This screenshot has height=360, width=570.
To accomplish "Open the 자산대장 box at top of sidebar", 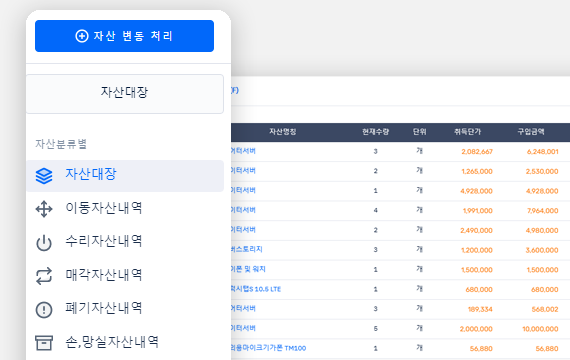I will (x=125, y=94).
